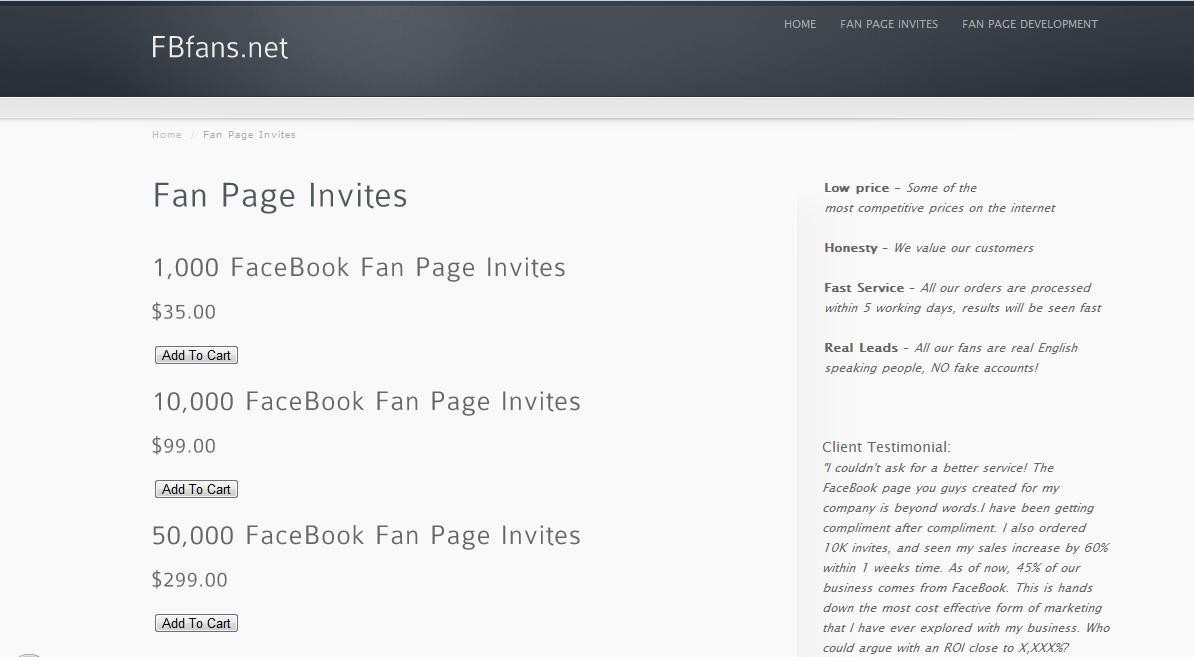
Task: Click the $35.00 price text
Action: click(184, 312)
